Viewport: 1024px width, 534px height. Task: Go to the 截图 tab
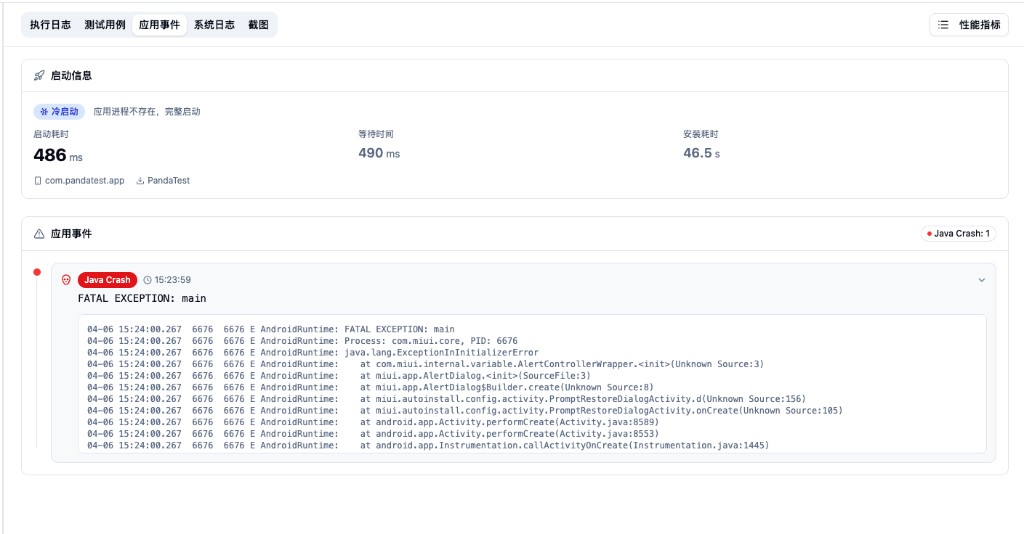(x=258, y=25)
